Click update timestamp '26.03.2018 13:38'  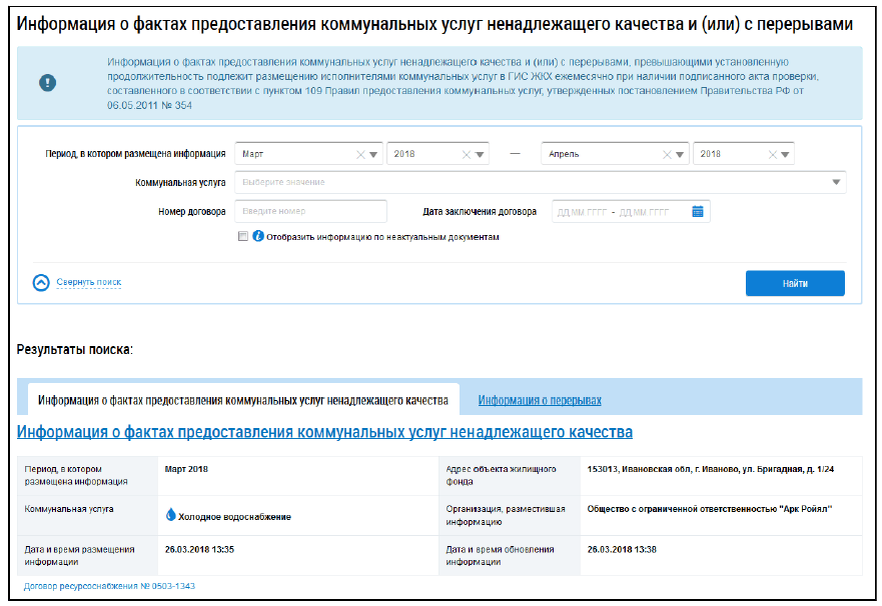622,549
